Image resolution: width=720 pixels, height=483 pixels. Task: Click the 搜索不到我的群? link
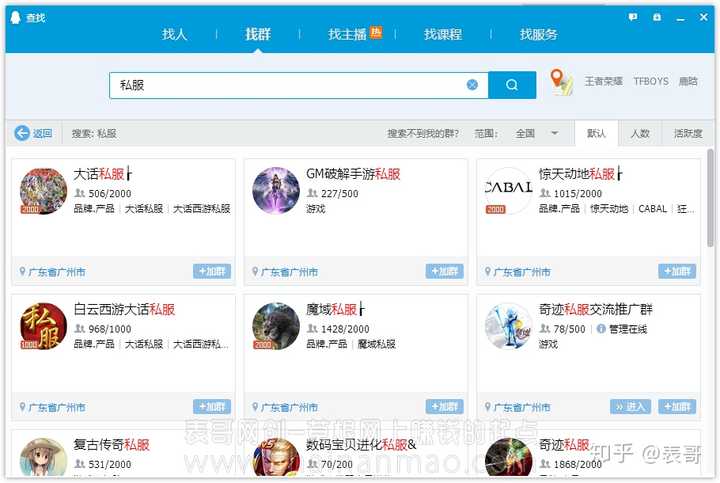(x=422, y=133)
